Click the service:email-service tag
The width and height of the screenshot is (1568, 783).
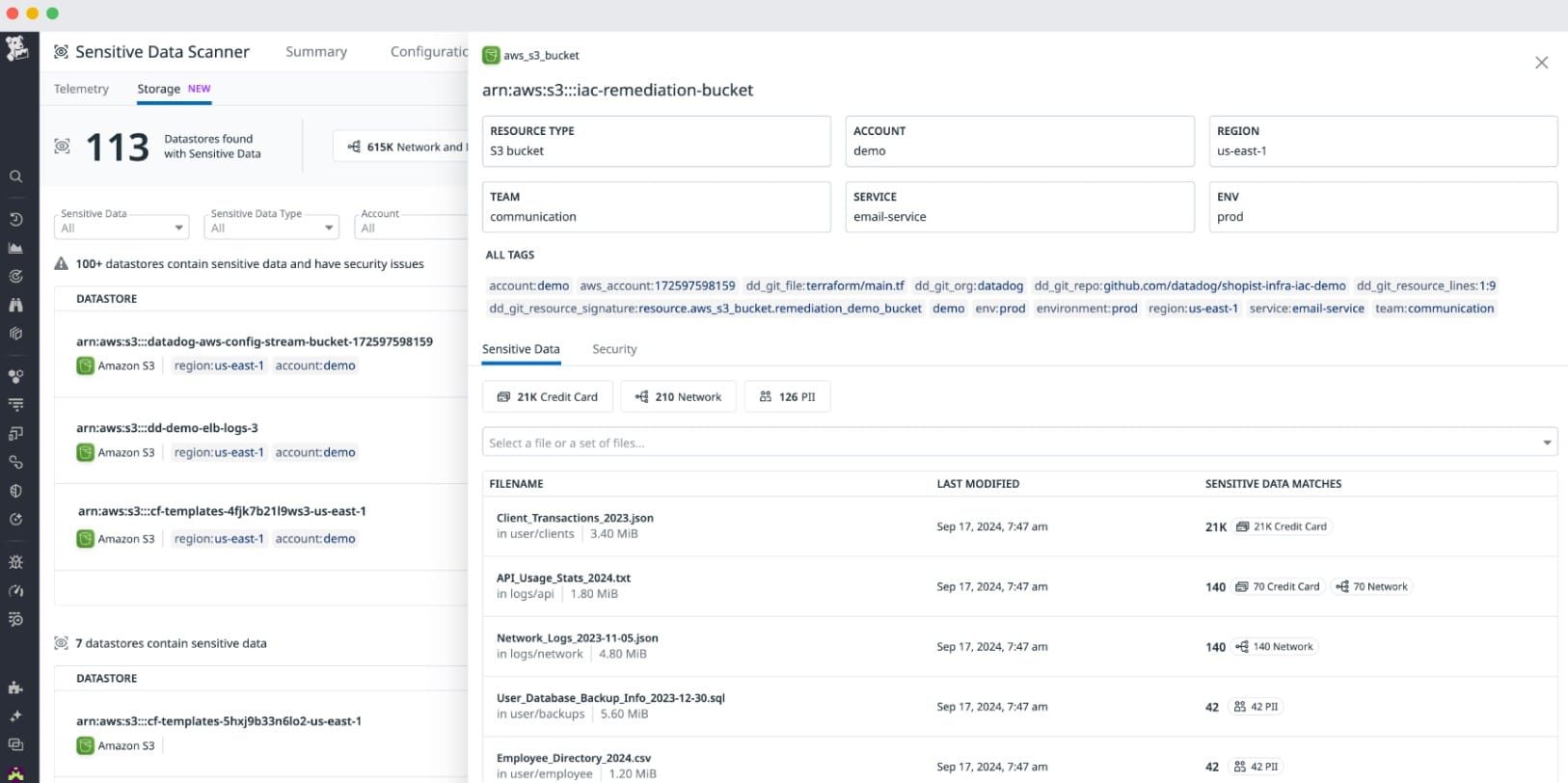pos(1307,309)
